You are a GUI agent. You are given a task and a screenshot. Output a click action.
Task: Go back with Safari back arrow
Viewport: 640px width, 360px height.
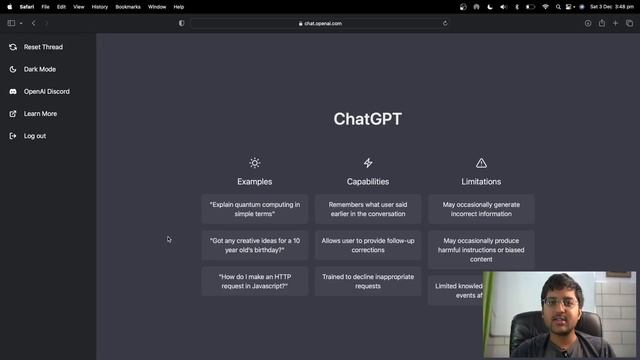click(x=33, y=23)
